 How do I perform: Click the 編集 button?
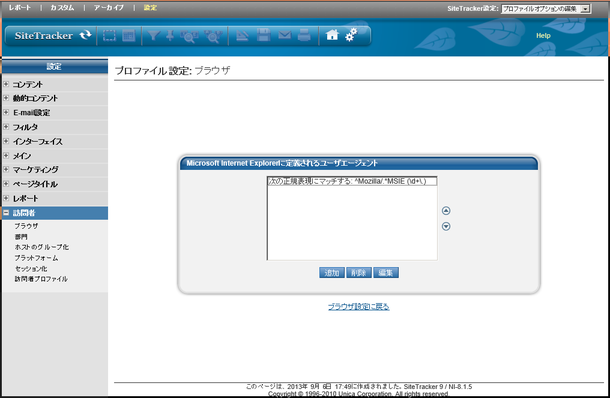coord(386,273)
